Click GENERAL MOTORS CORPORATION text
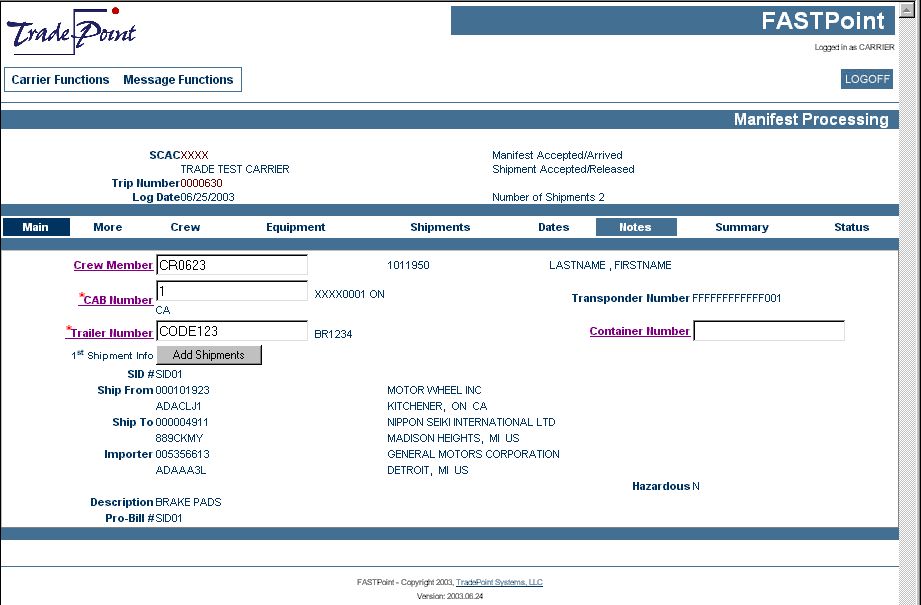This screenshot has height=605, width=921. pyautogui.click(x=473, y=454)
